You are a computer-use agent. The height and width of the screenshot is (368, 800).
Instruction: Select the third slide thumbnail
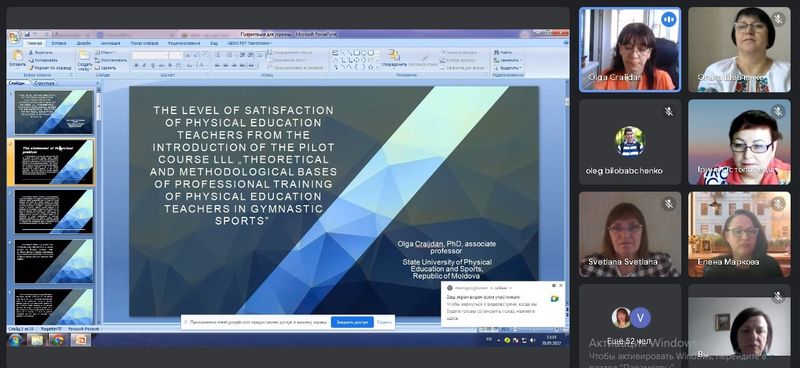coord(54,211)
